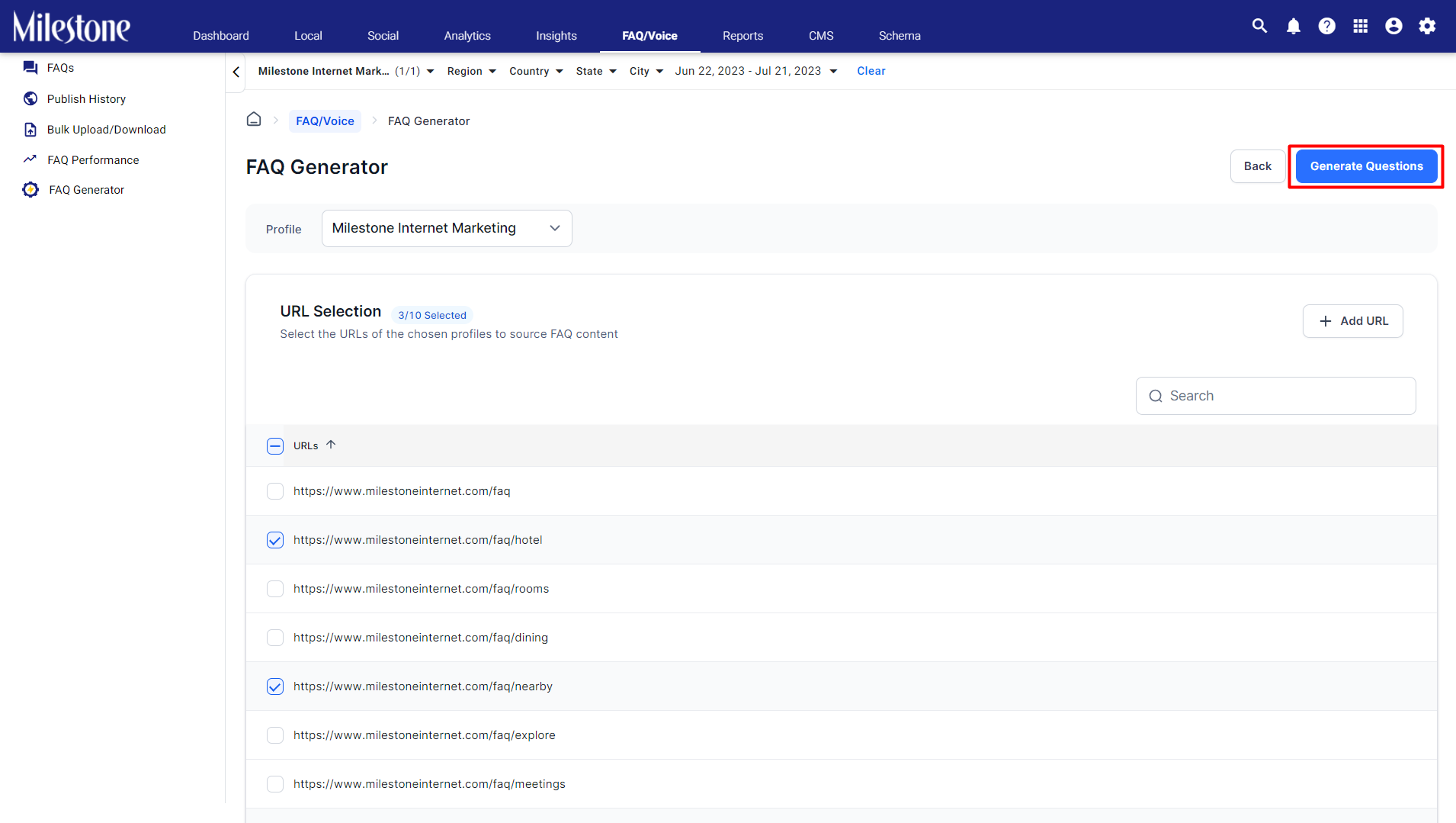Screen dimensions: 1456x823
Task: Click the 3/10 Selected badge
Action: click(x=432, y=315)
